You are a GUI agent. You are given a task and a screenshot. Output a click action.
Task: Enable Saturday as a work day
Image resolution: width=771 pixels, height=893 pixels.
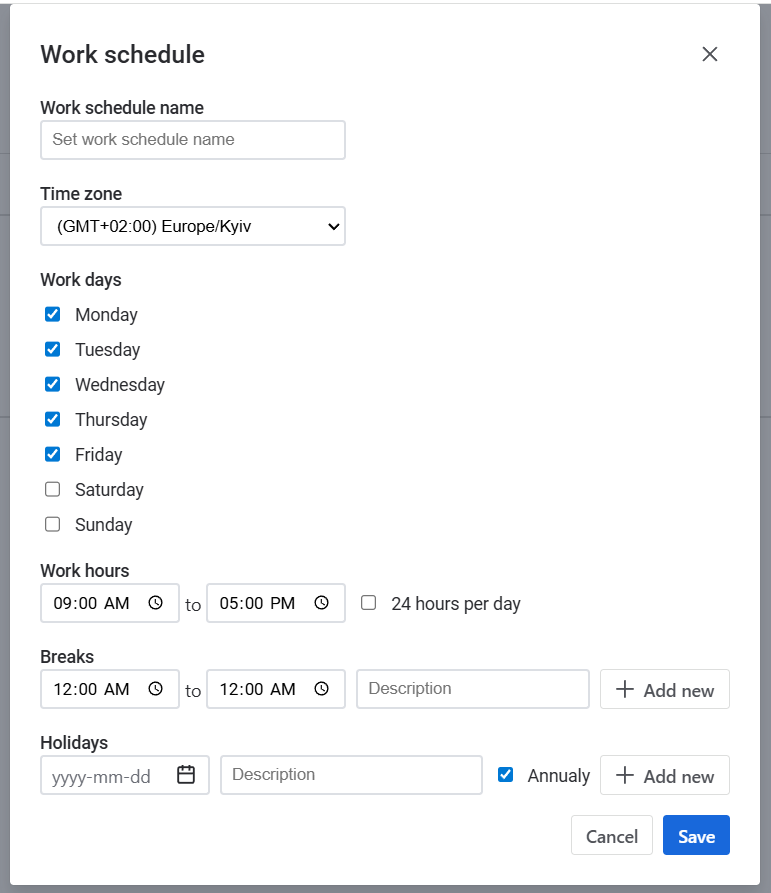tap(53, 489)
